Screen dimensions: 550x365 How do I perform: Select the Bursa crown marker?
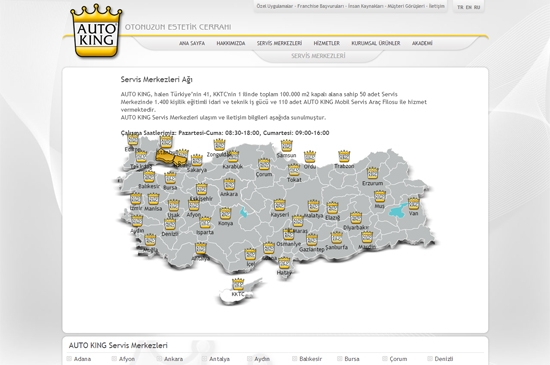tap(170, 178)
